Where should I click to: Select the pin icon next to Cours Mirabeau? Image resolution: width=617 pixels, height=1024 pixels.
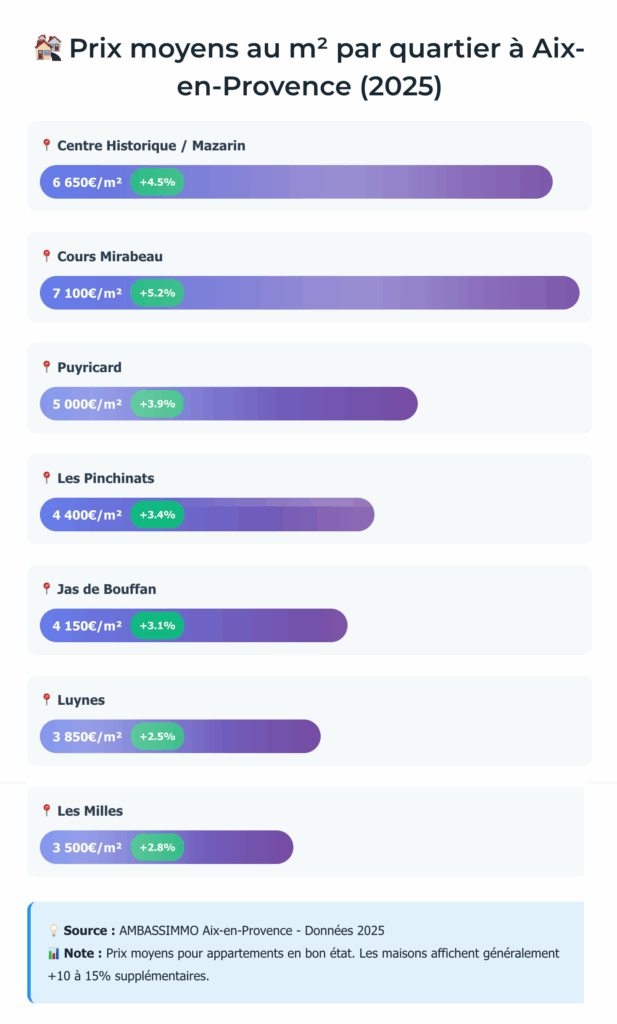coord(46,256)
